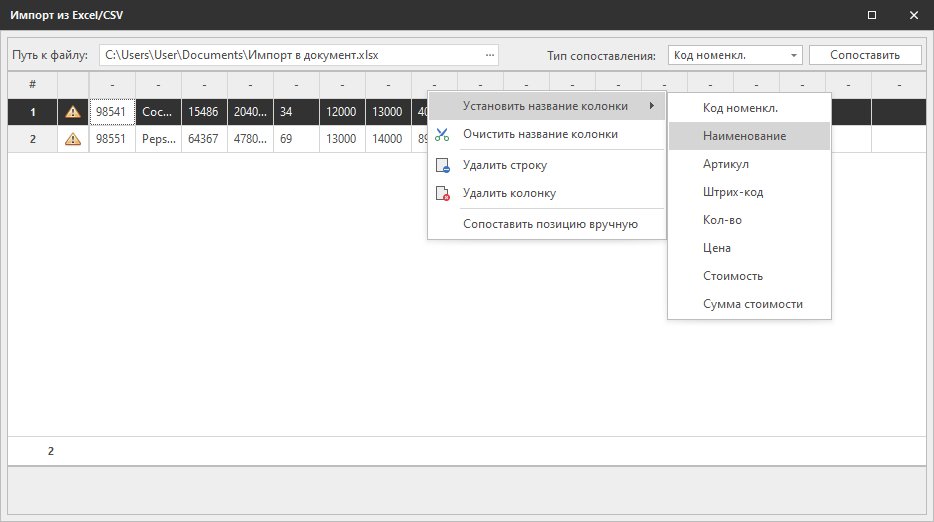
Task: Click the delete column icon
Action: (443, 194)
